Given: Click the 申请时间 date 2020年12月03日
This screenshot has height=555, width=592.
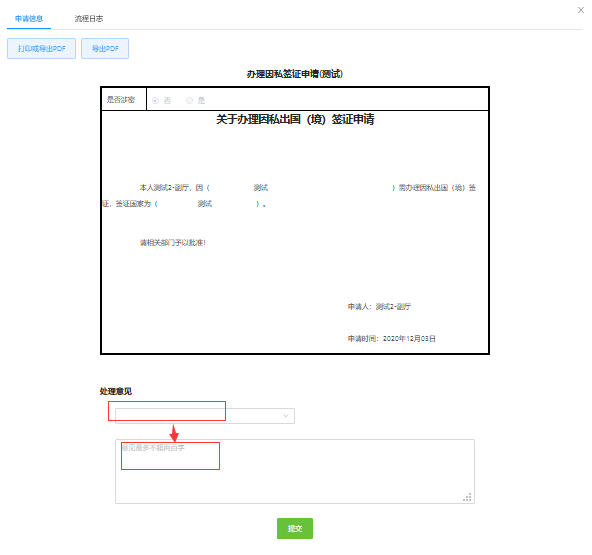Looking at the screenshot, I should click(409, 339).
